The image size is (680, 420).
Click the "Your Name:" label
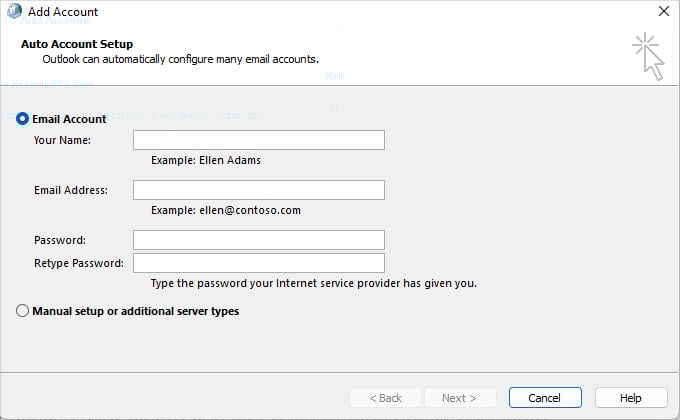[62, 140]
